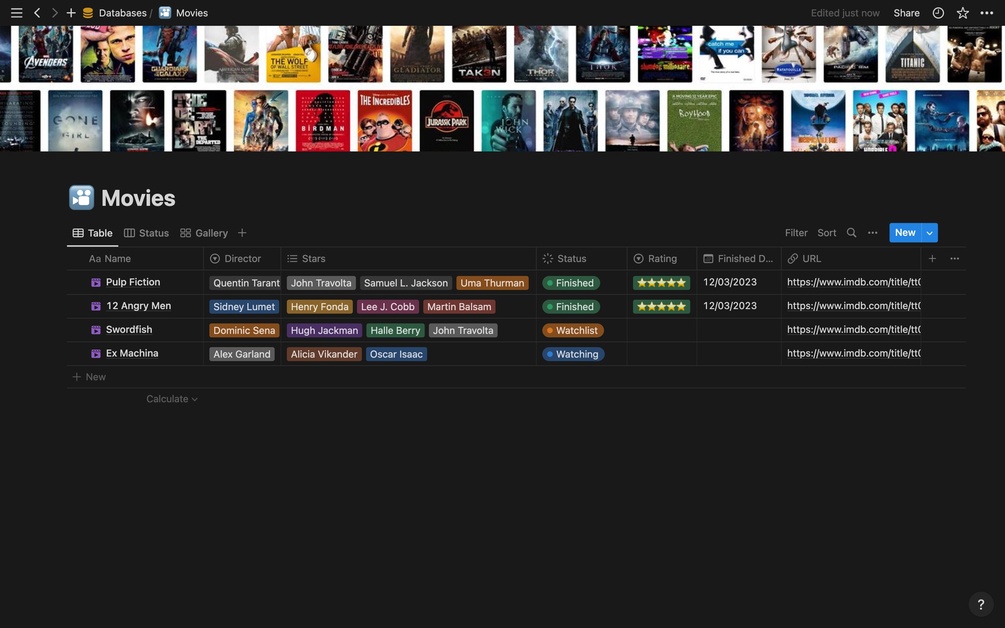Add a property with the column plus icon
Screen dimensions: 1005x628
(933, 259)
